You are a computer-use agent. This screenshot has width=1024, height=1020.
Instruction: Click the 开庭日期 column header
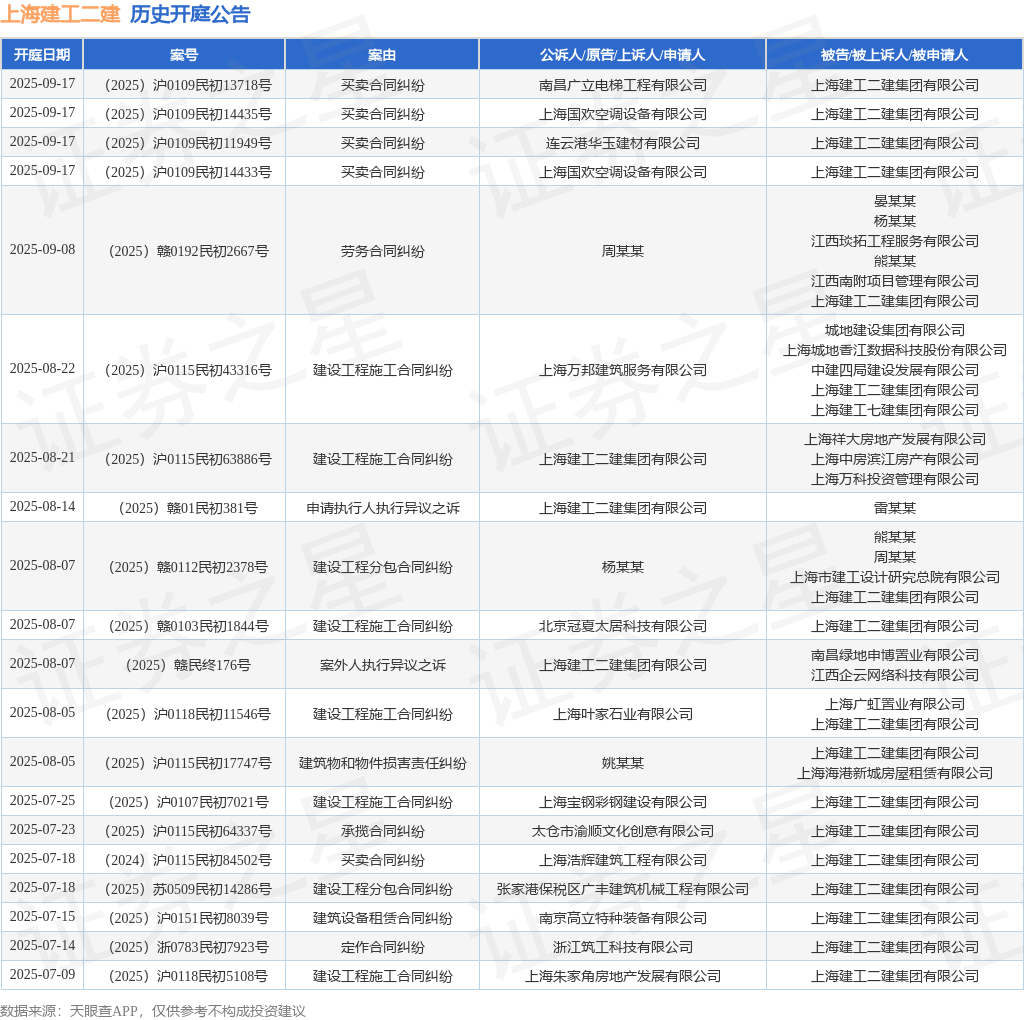click(x=42, y=55)
